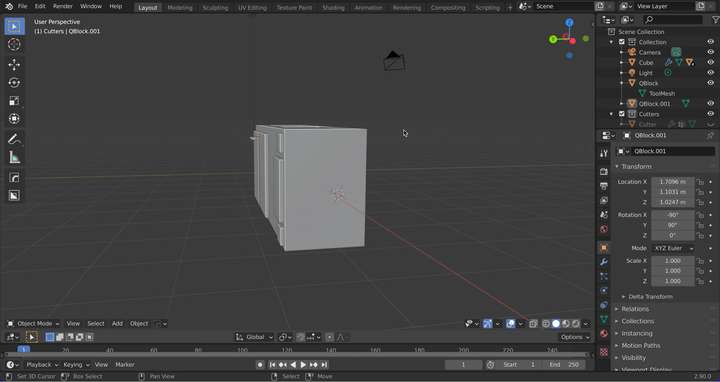
Task: Open the Options dropdown in the viewport header
Action: click(x=574, y=337)
